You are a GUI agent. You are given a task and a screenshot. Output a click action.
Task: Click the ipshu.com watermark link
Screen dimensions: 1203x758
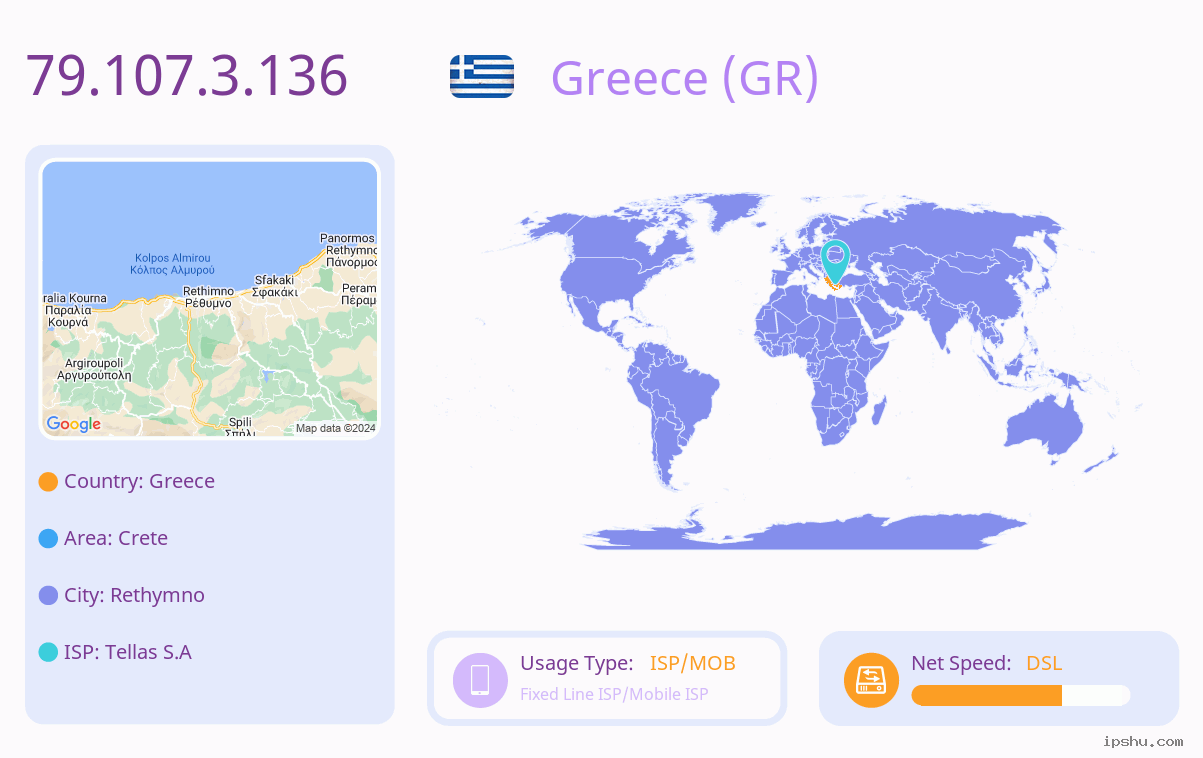pos(1143,741)
